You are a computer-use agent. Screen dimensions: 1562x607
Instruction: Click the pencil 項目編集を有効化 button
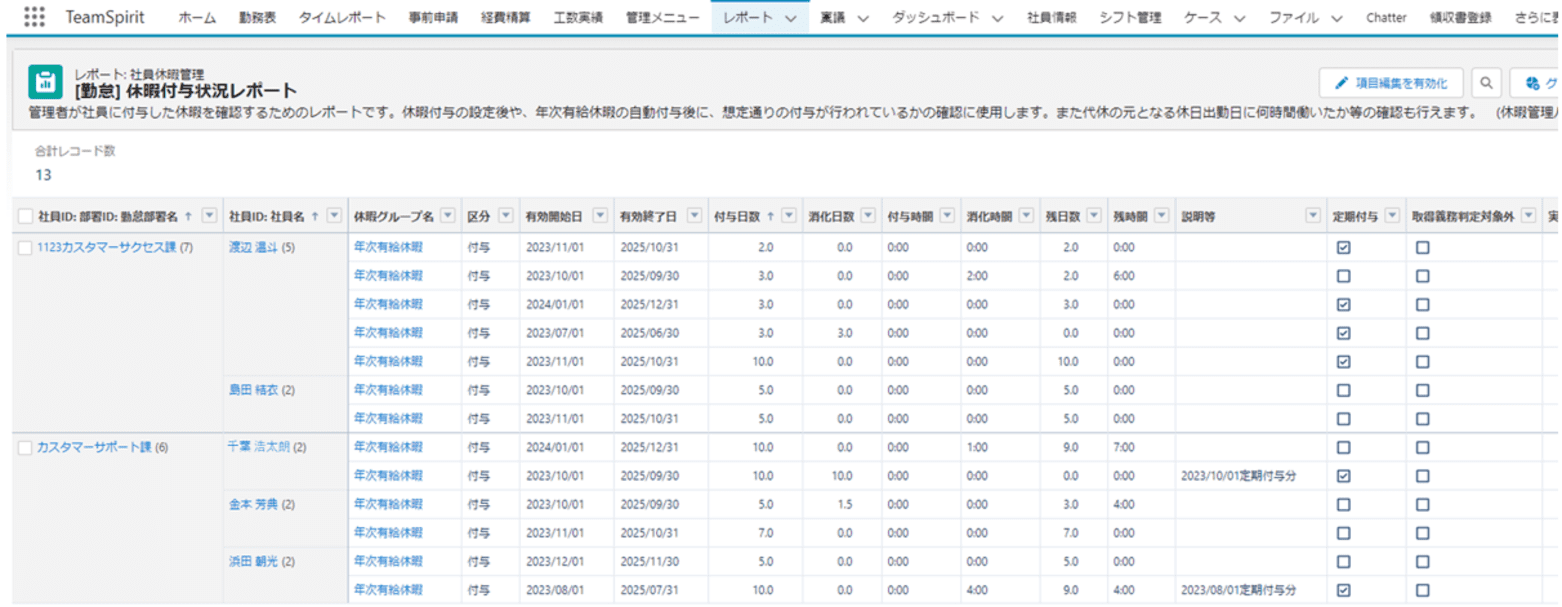[x=1391, y=83]
